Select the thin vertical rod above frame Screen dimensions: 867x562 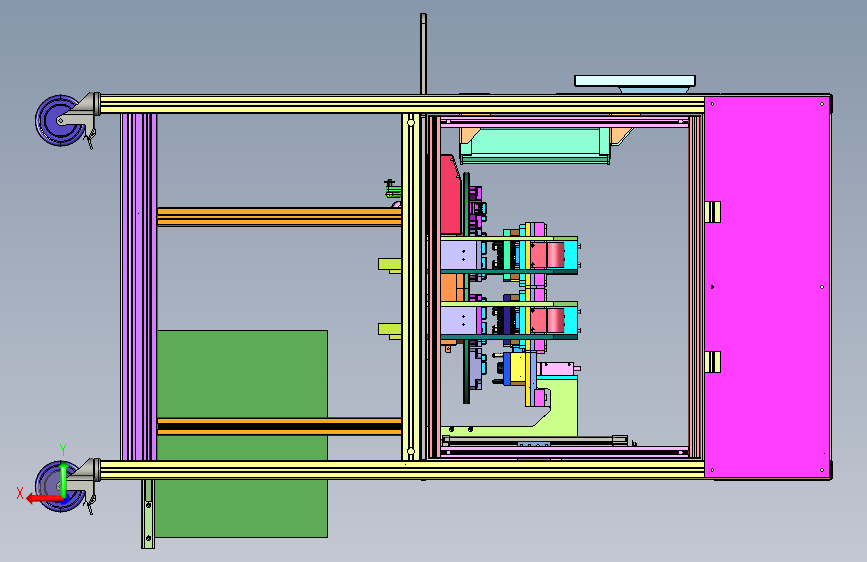tap(423, 54)
